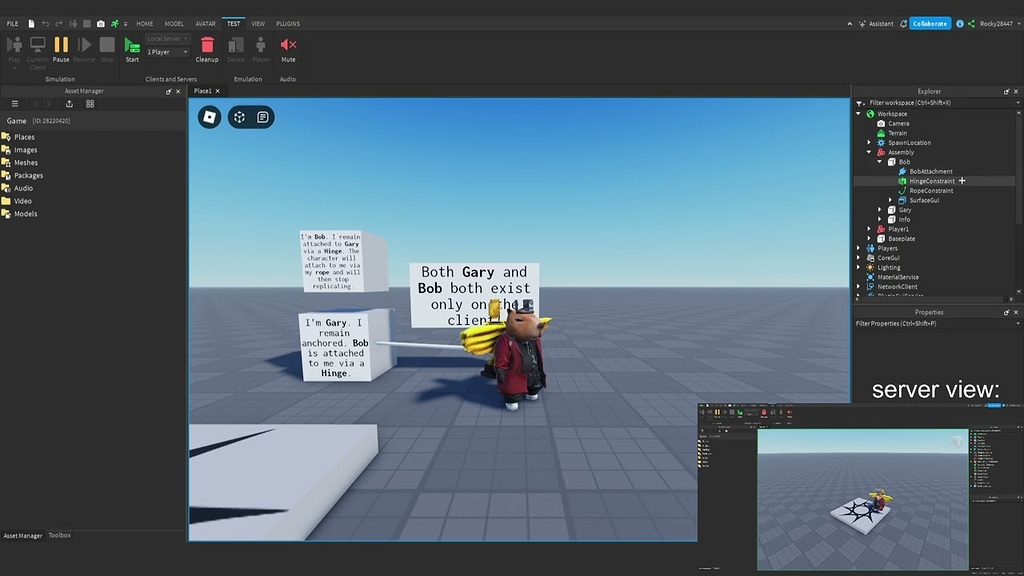Click the screenshot camera icon in quick access bar
The height and width of the screenshot is (576, 1024).
click(x=100, y=23)
